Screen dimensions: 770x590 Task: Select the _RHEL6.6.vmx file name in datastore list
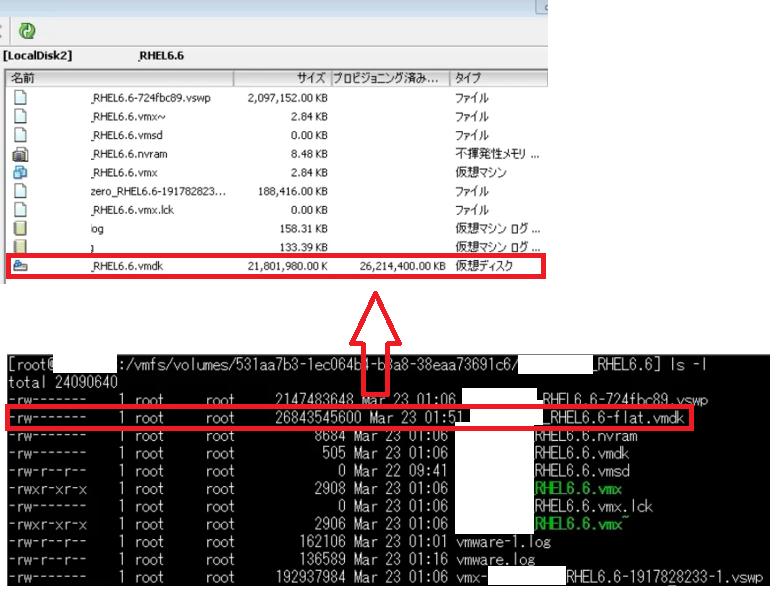click(x=124, y=172)
